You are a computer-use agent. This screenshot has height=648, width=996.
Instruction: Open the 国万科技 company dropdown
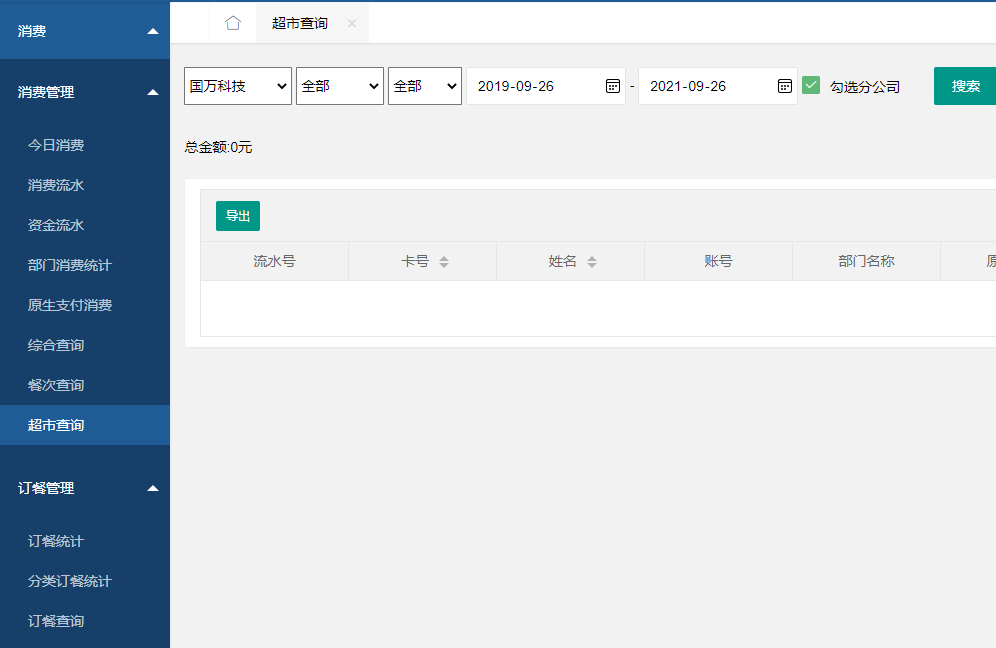pyautogui.click(x=238, y=86)
